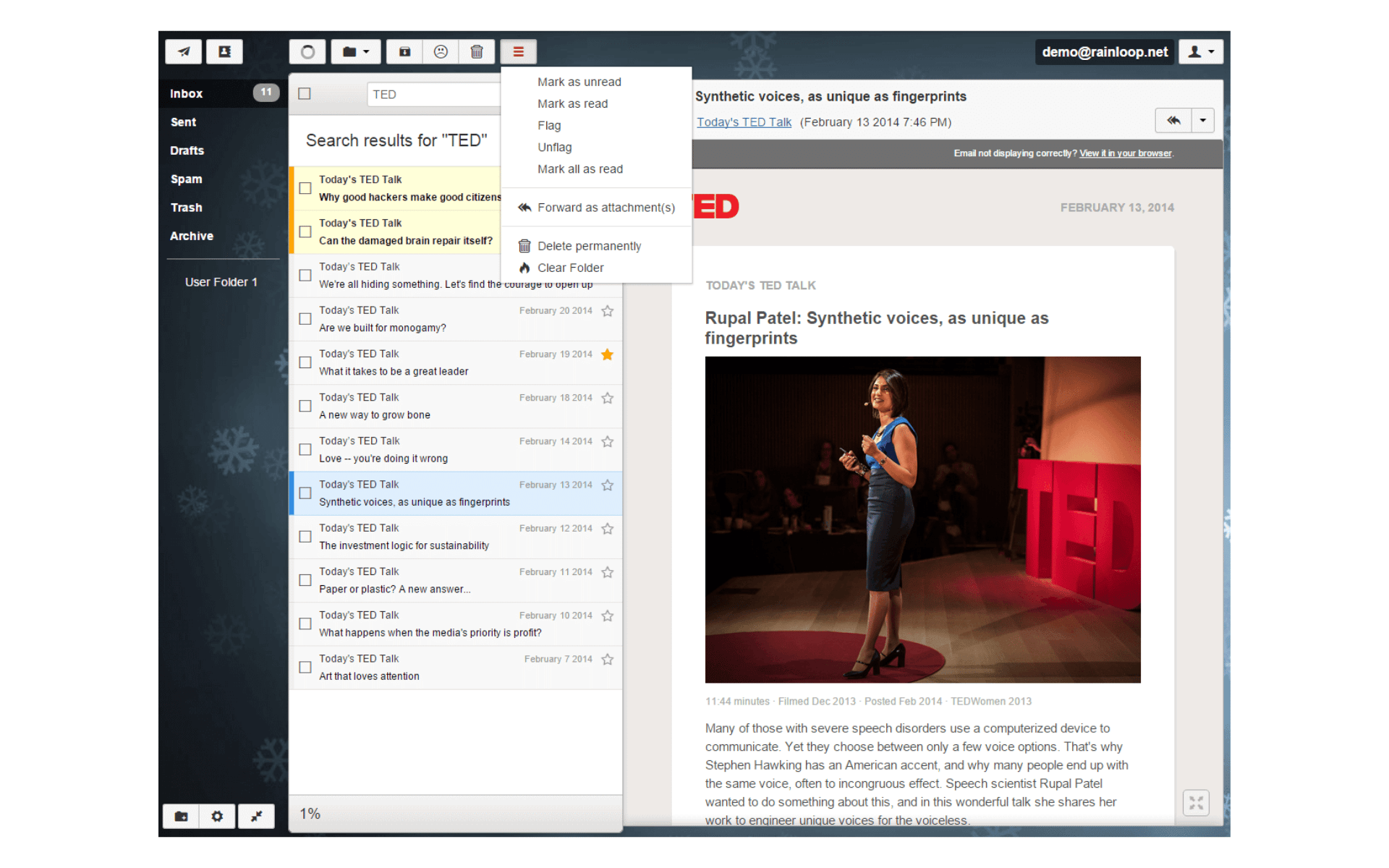Choose Mark as read from menu
Viewport: 1389px width, 868px height.
(x=573, y=103)
